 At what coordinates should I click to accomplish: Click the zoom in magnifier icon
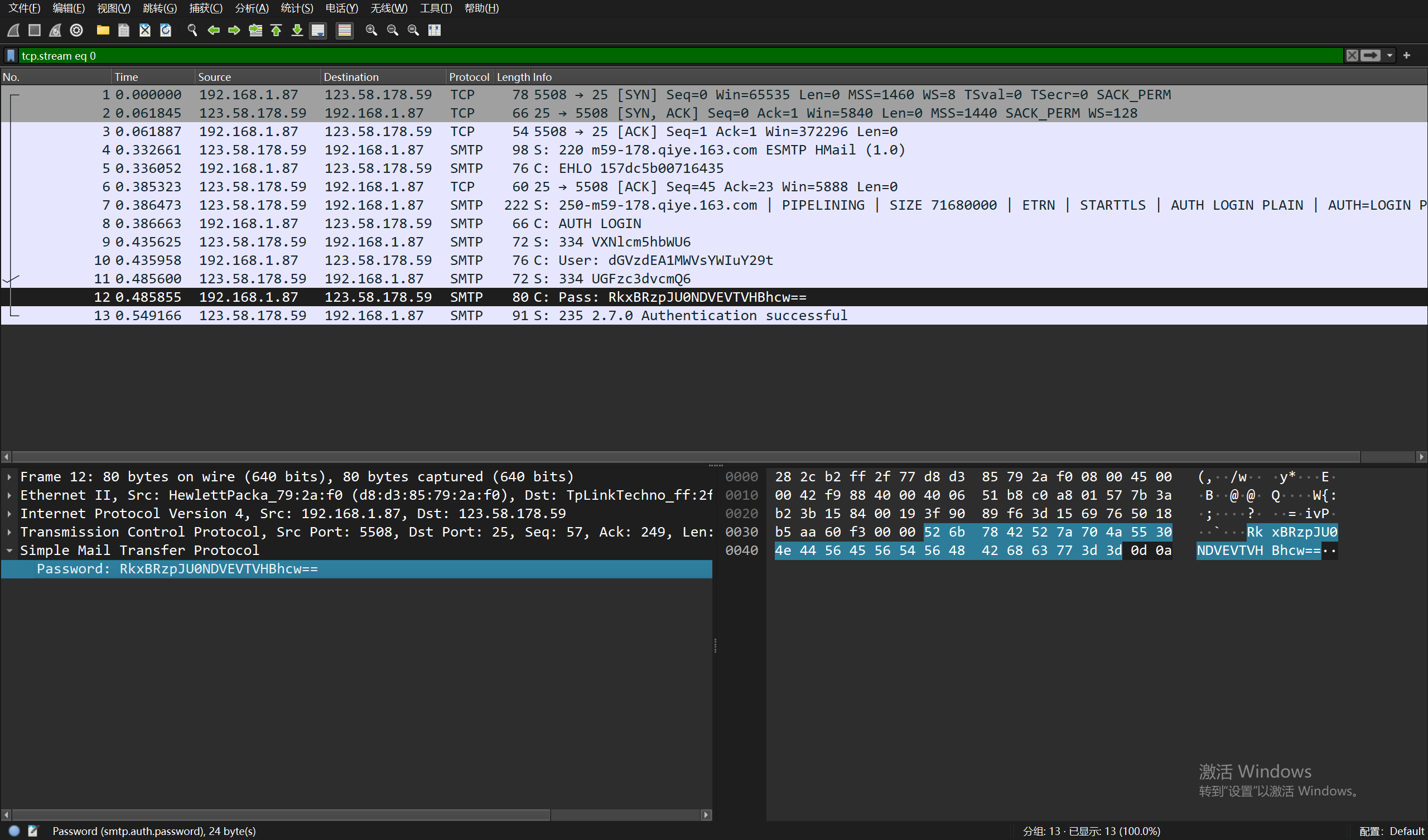tap(371, 30)
